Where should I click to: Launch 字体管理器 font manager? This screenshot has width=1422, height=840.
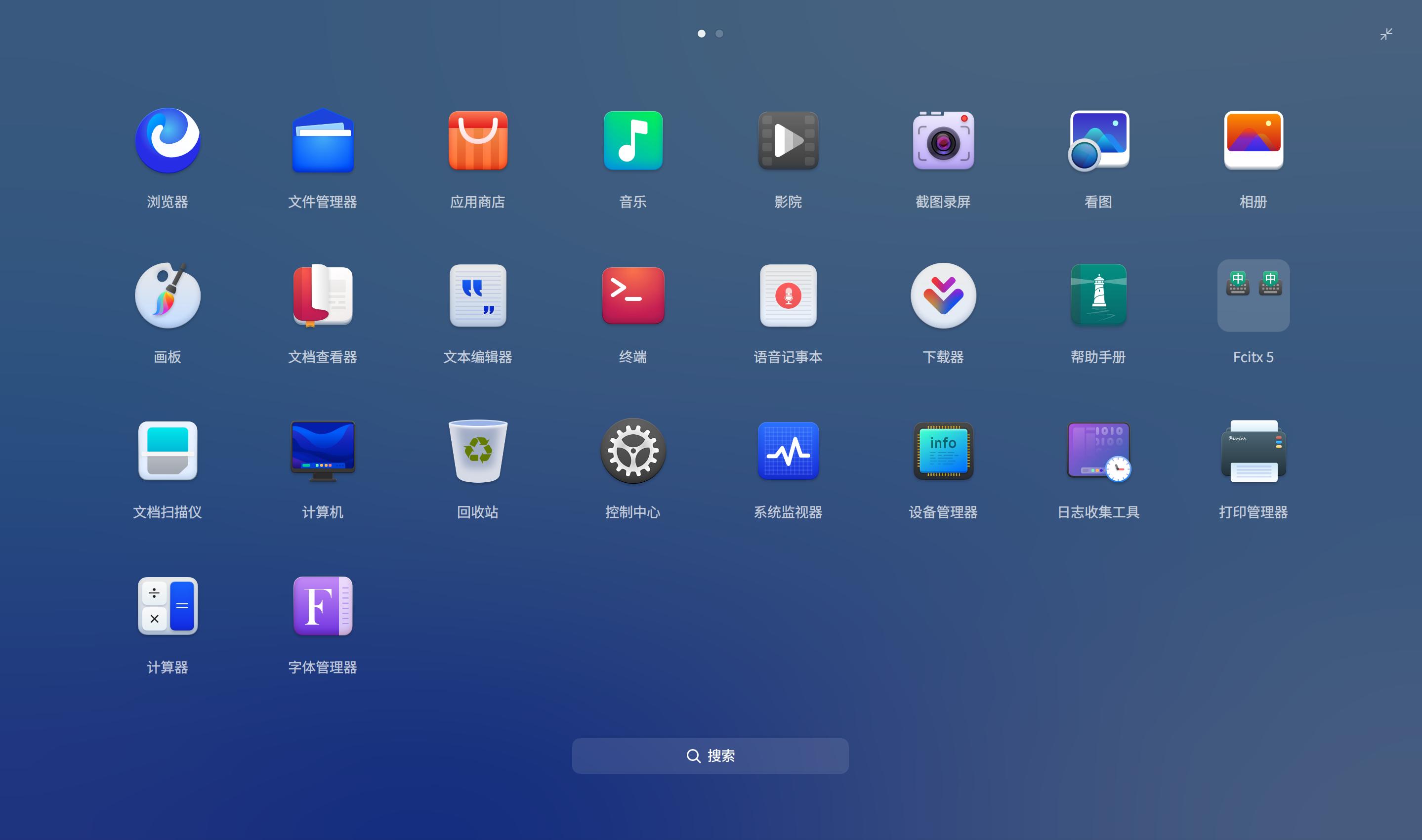click(x=323, y=606)
